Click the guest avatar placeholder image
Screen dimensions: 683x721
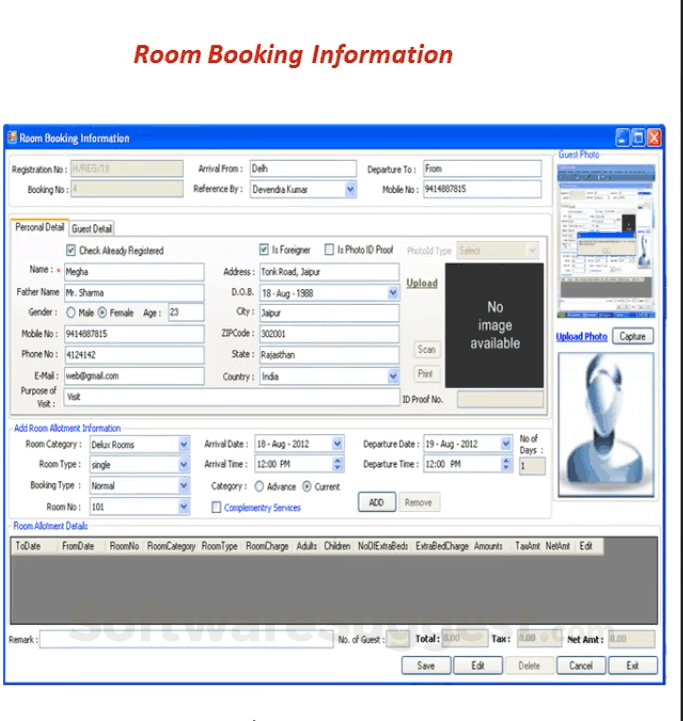pos(606,424)
